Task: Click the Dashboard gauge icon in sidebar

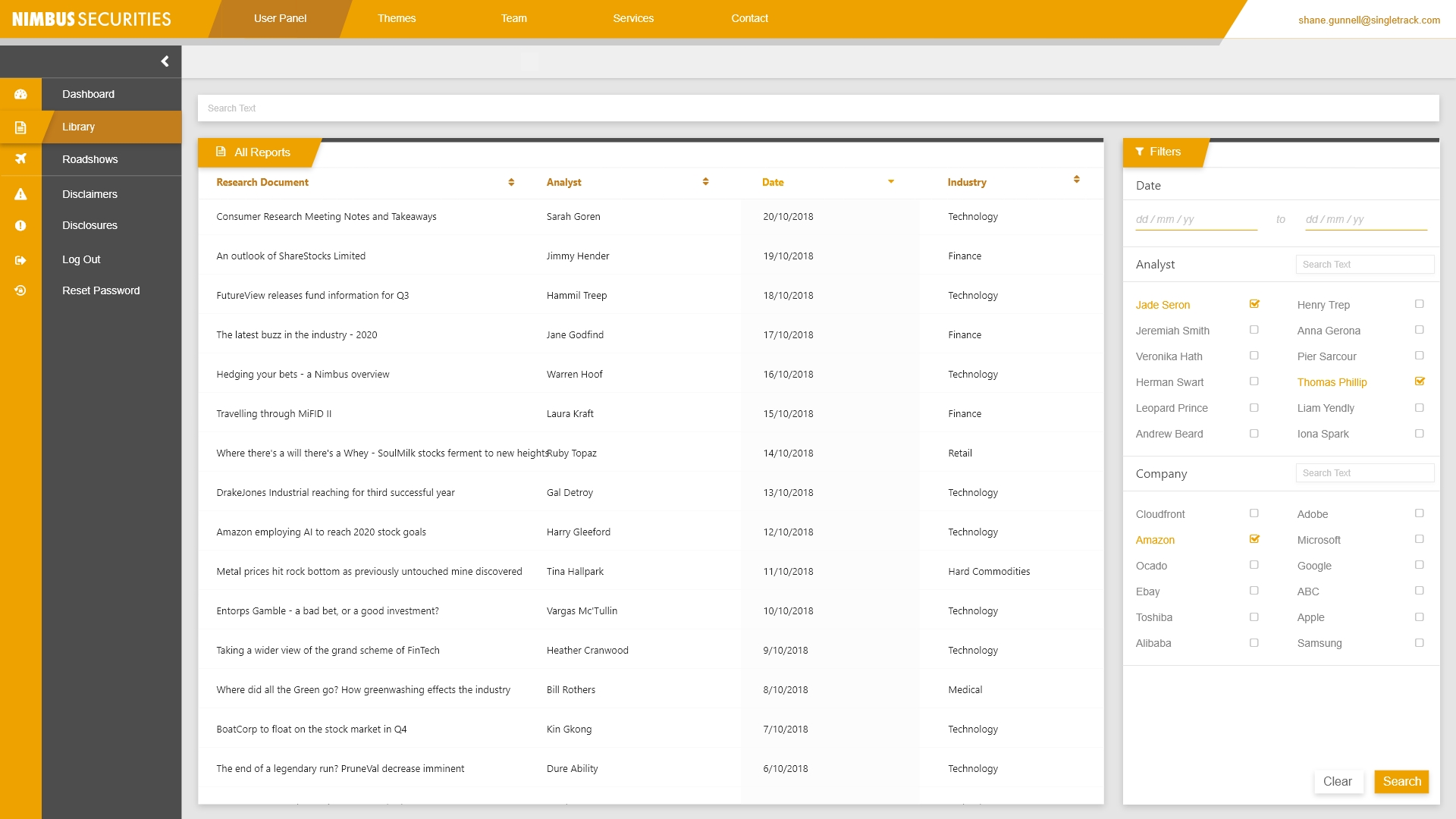Action: click(20, 94)
